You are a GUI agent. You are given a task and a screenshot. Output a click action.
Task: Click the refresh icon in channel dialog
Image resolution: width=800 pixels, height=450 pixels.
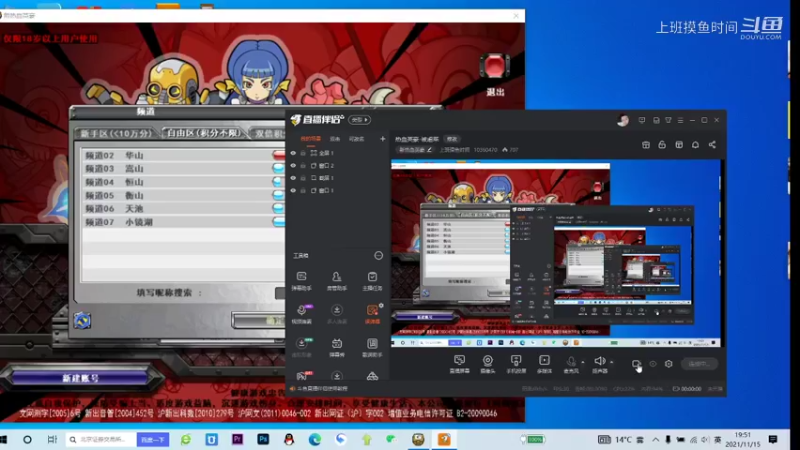coord(82,320)
